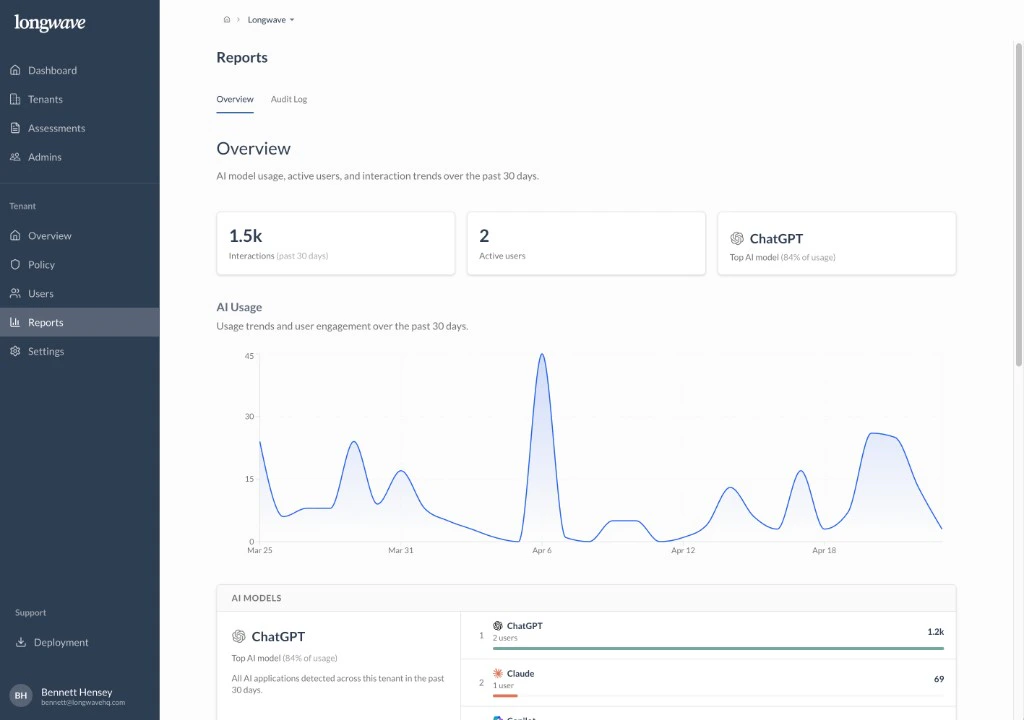Select the ChatGPT icon in the Top AI model card
Screen dimensions: 1024x720
[x=738, y=238]
